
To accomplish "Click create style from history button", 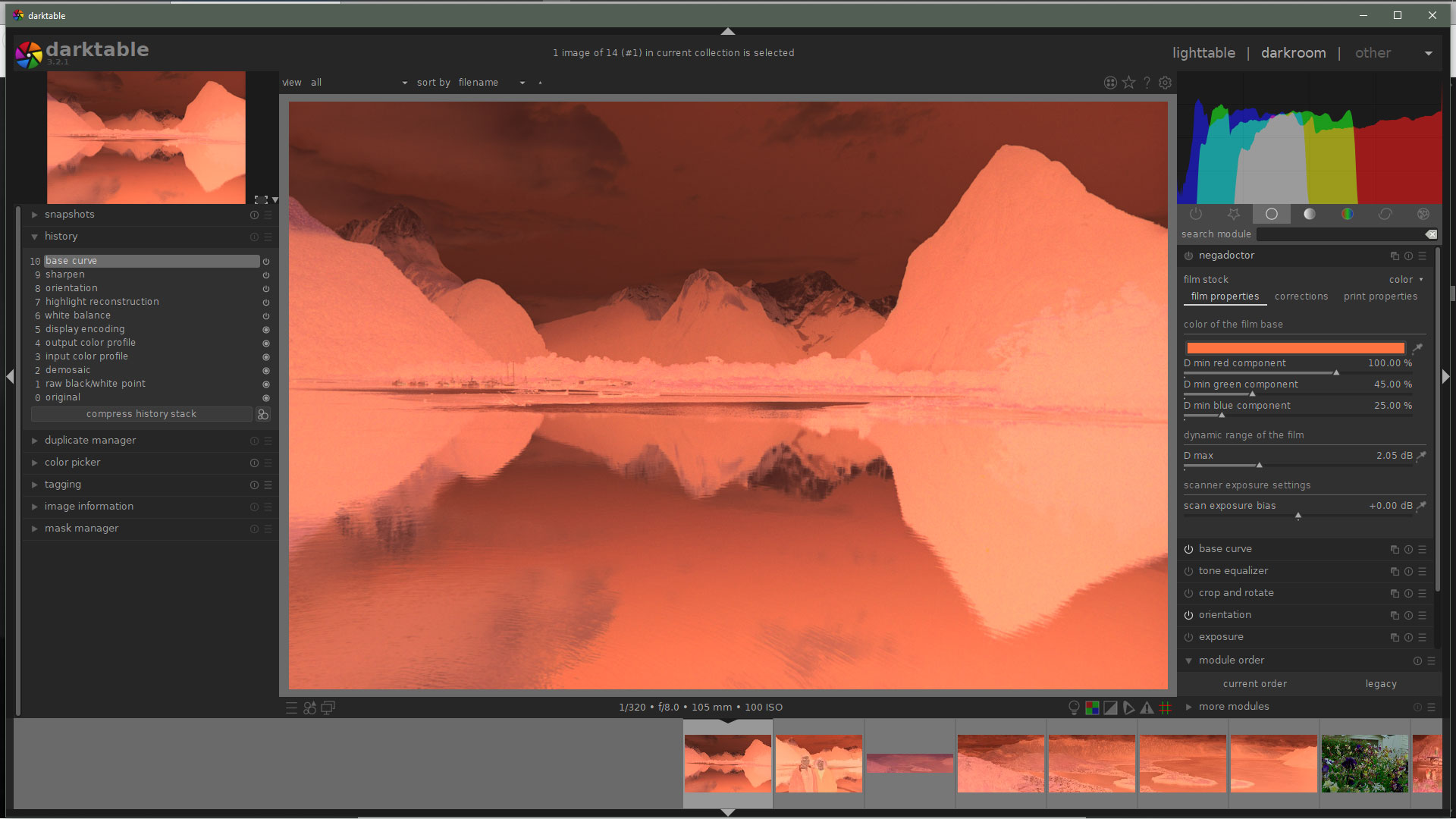I will point(263,414).
